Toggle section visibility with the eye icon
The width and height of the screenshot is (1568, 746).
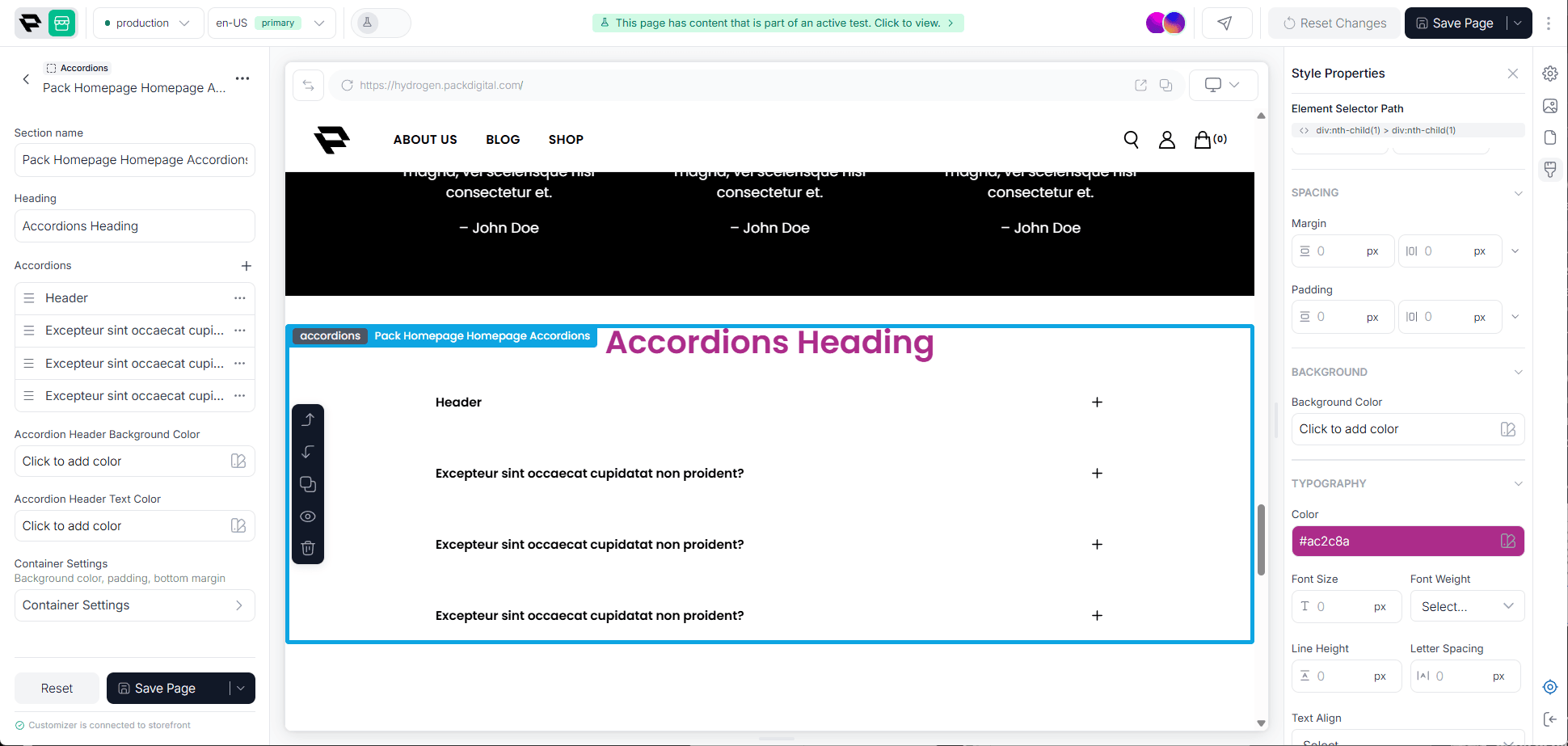pos(308,516)
